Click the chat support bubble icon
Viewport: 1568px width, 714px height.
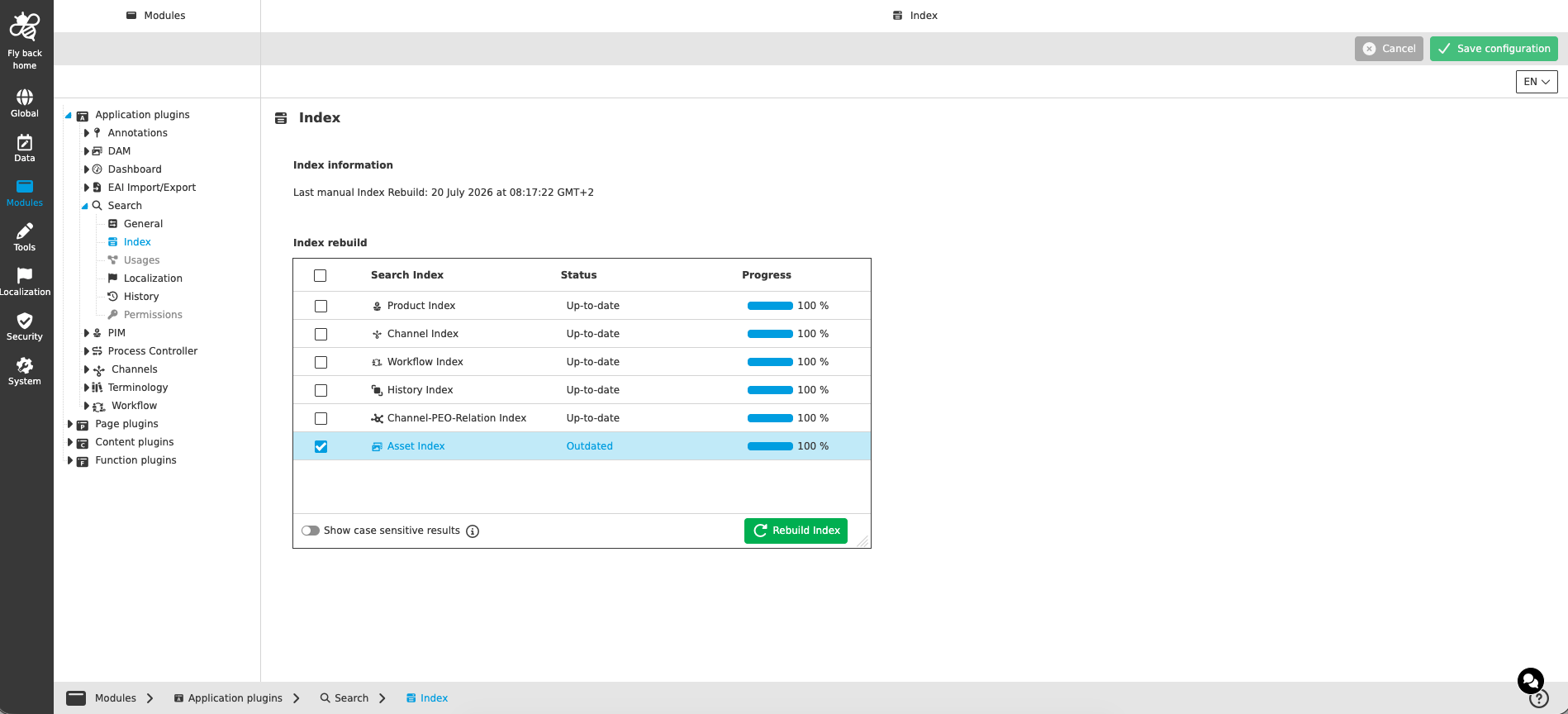tap(1531, 681)
